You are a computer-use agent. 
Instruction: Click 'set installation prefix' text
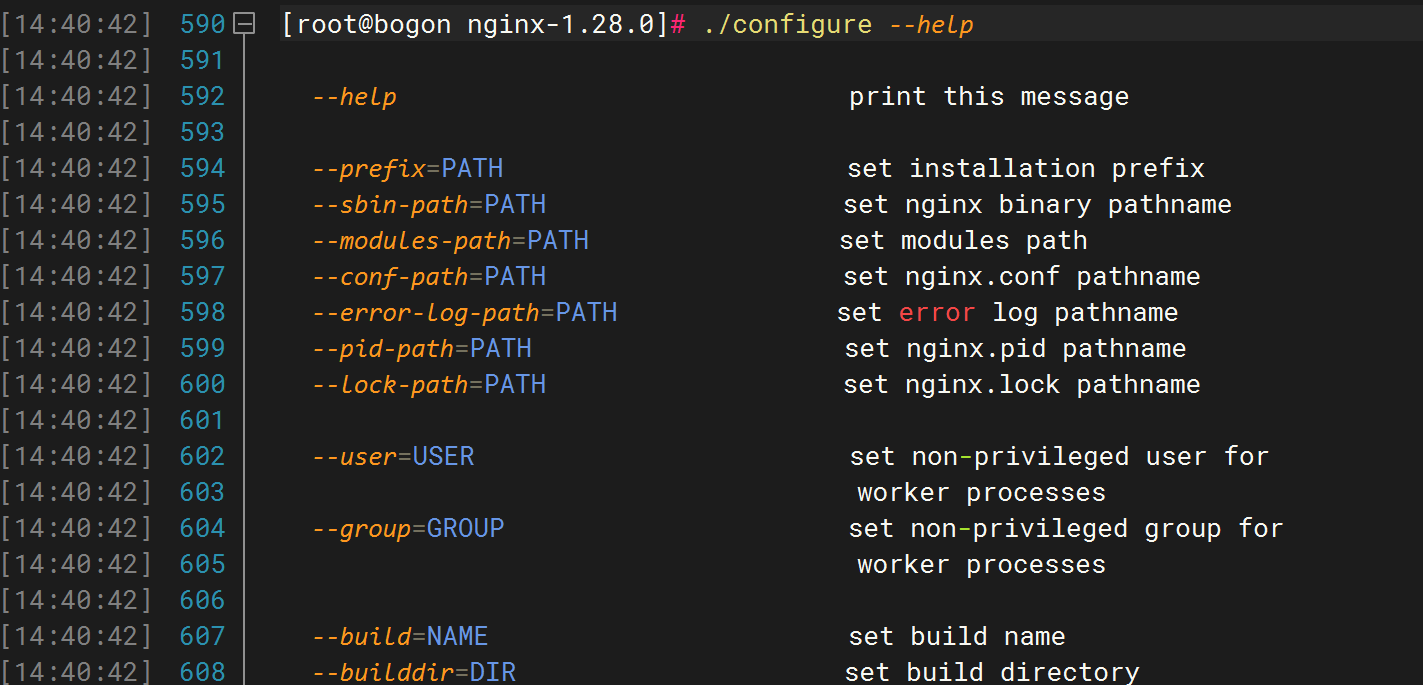coord(1026,168)
